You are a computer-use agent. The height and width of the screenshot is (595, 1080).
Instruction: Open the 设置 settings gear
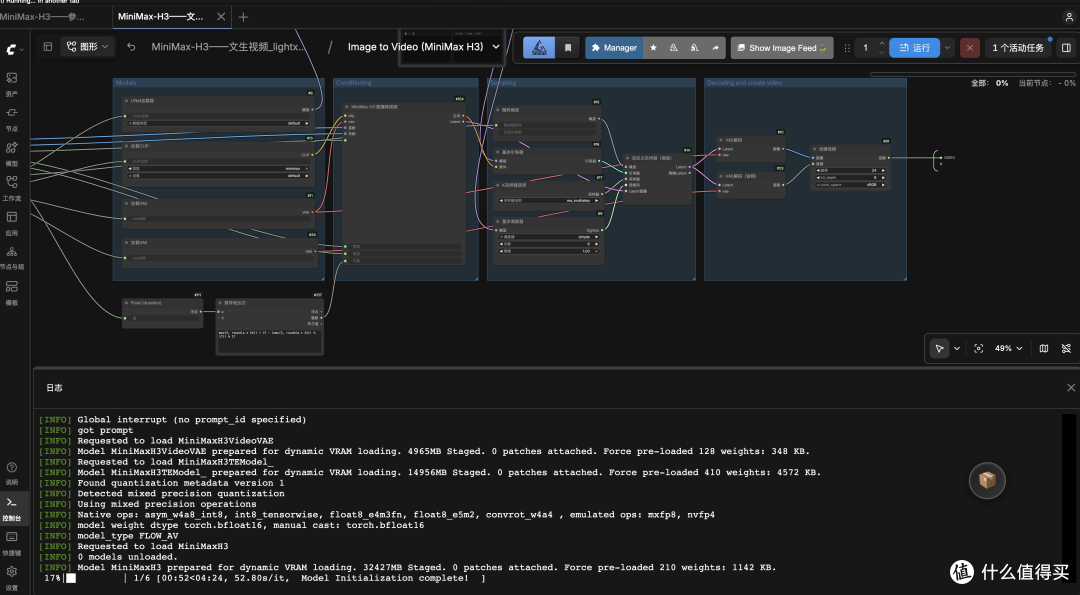tap(12, 577)
